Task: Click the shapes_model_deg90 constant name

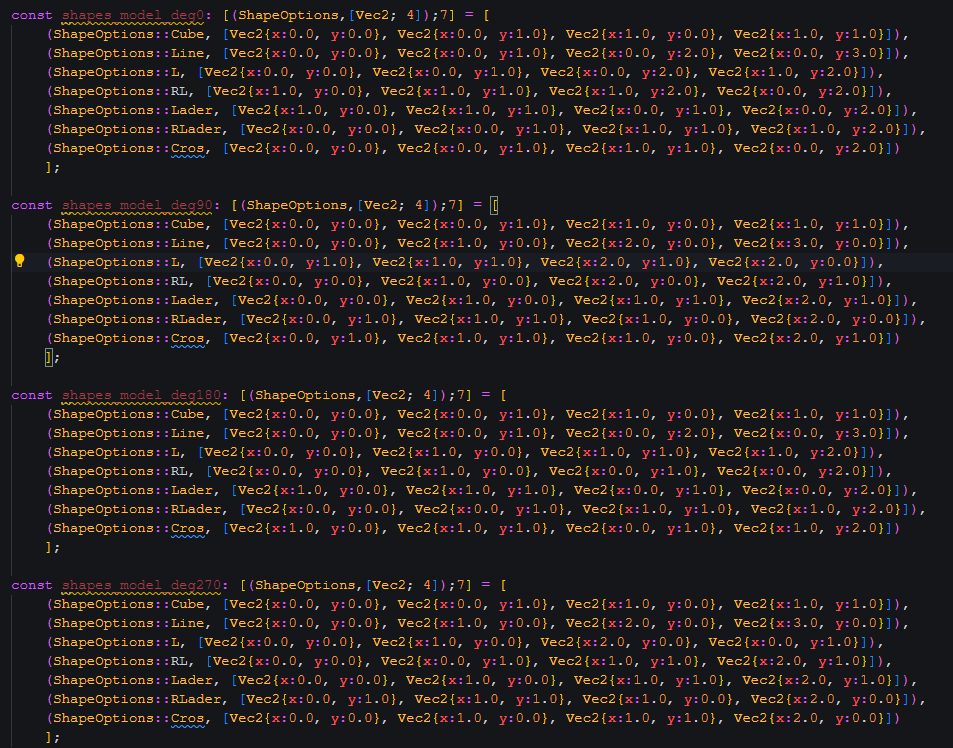Action: (137, 205)
